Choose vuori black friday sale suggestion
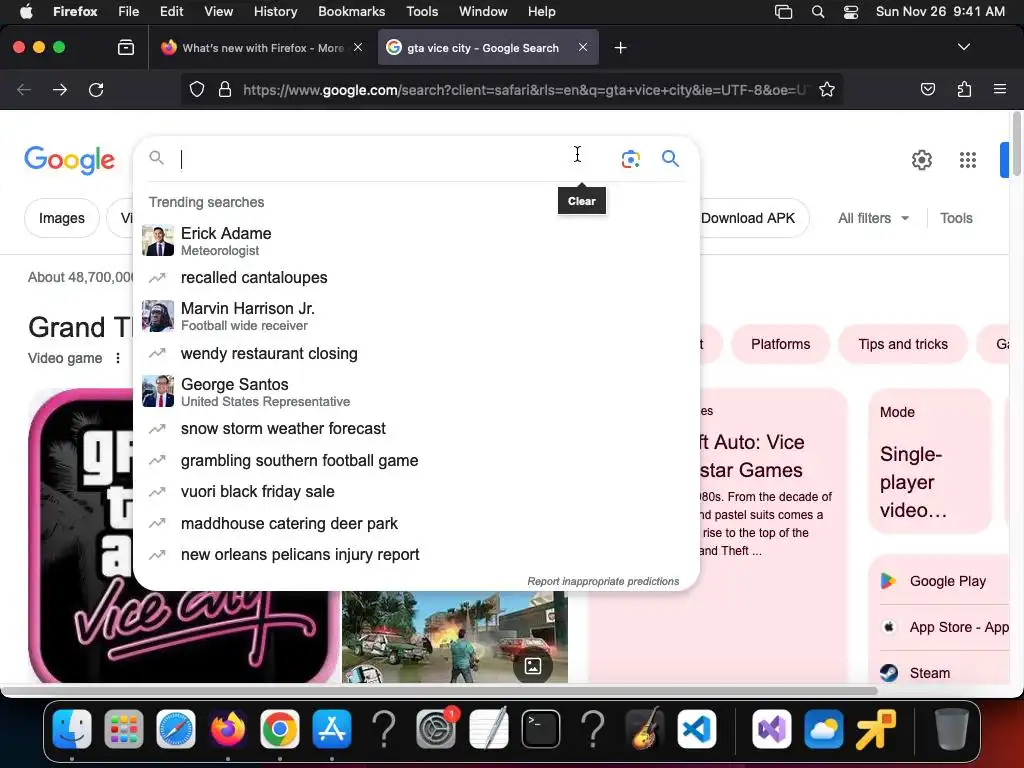The width and height of the screenshot is (1024, 768). tap(416, 491)
